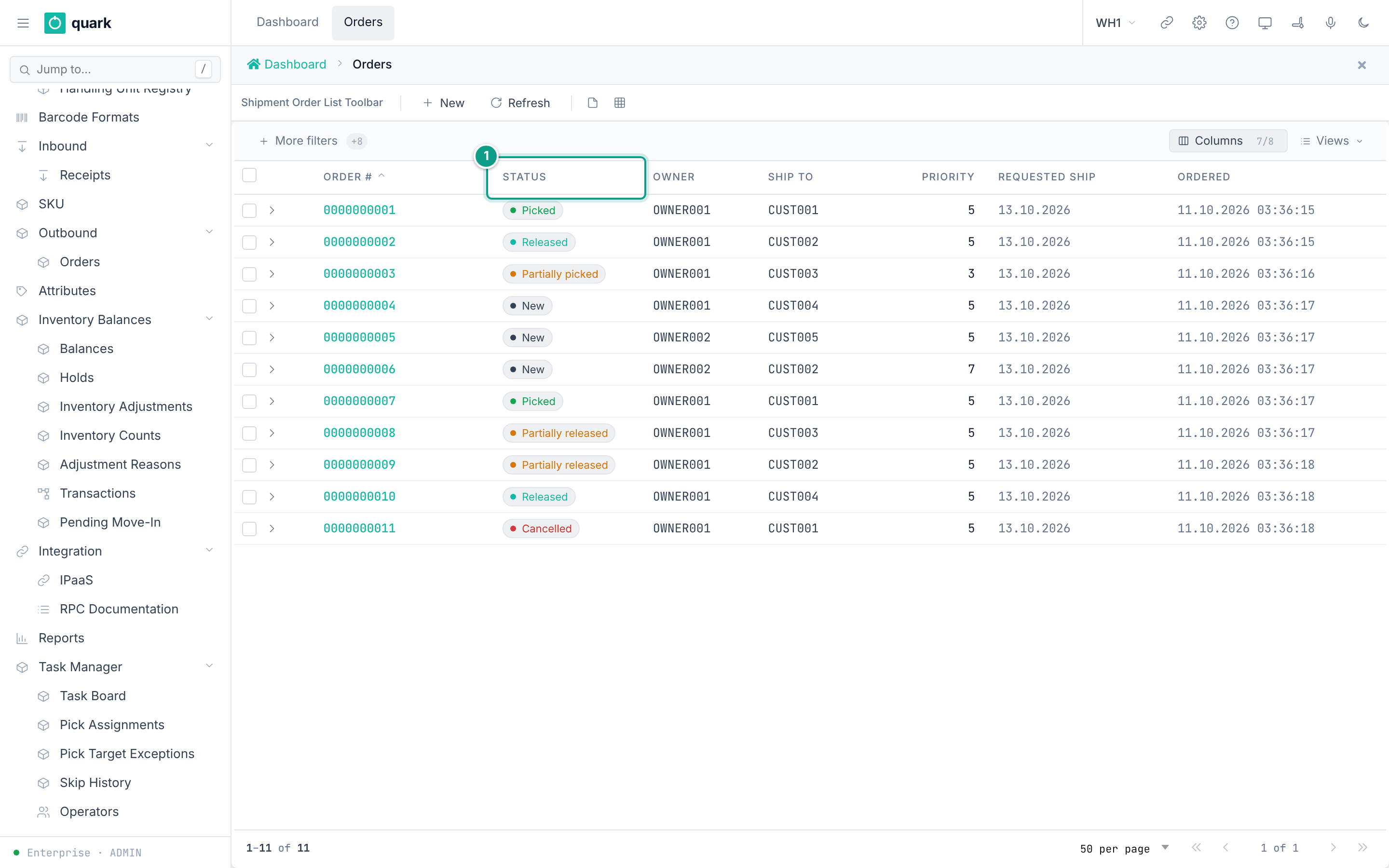The image size is (1389, 868).
Task: Click the next page arrow icon
Action: click(1334, 847)
